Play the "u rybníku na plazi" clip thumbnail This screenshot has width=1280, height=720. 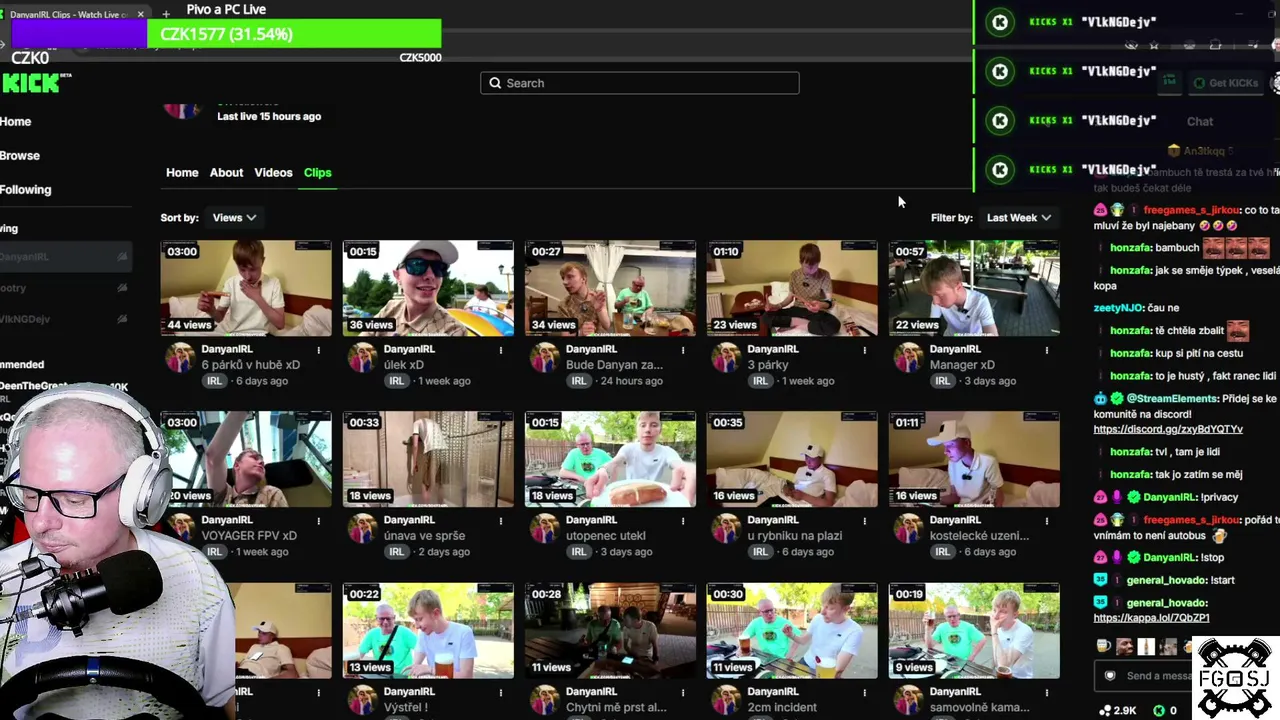tap(792, 459)
